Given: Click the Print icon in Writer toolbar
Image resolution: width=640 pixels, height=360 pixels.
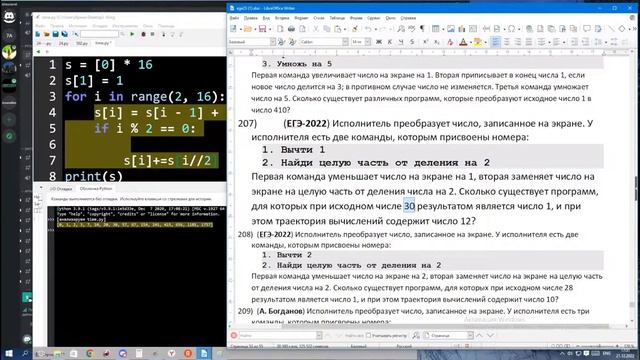Looking at the screenshot, I should point(291,29).
